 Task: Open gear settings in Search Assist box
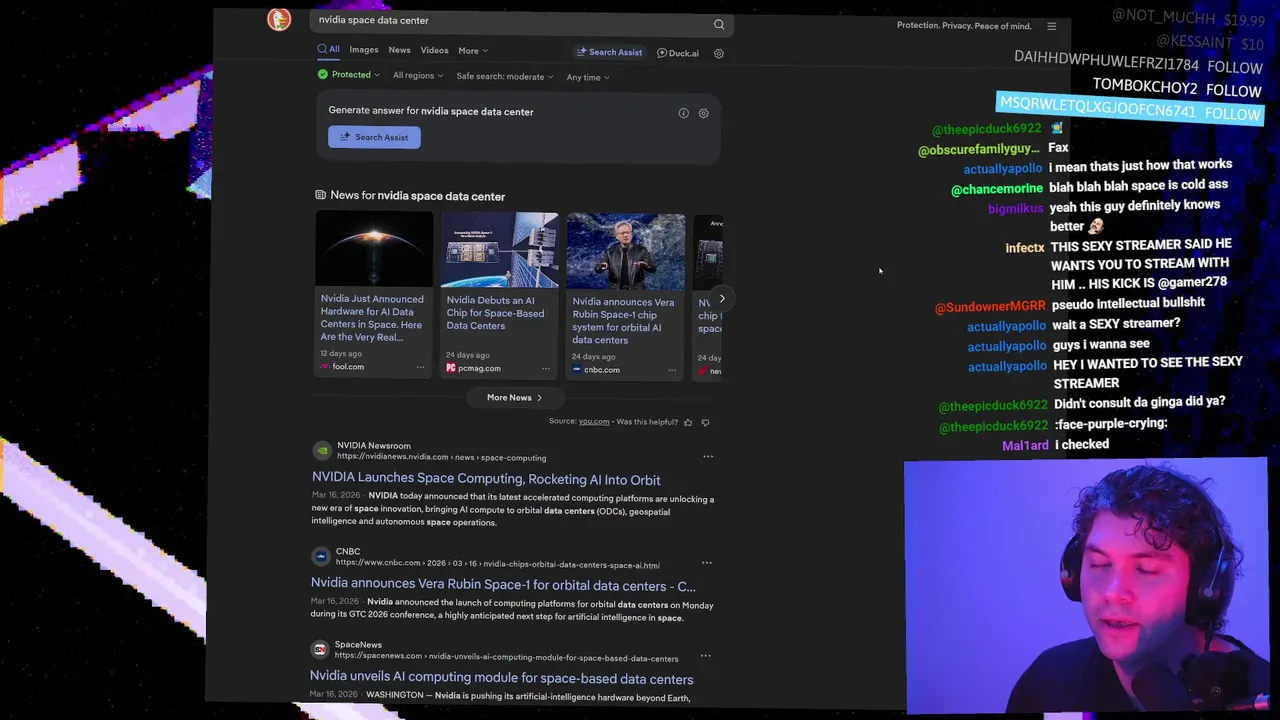click(x=703, y=113)
